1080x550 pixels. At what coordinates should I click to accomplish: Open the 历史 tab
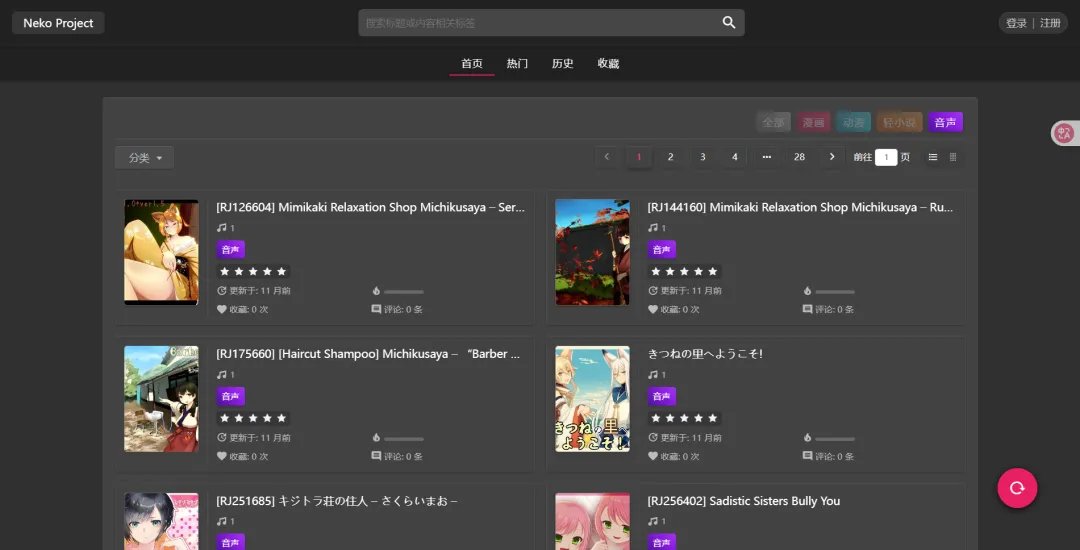tap(563, 63)
